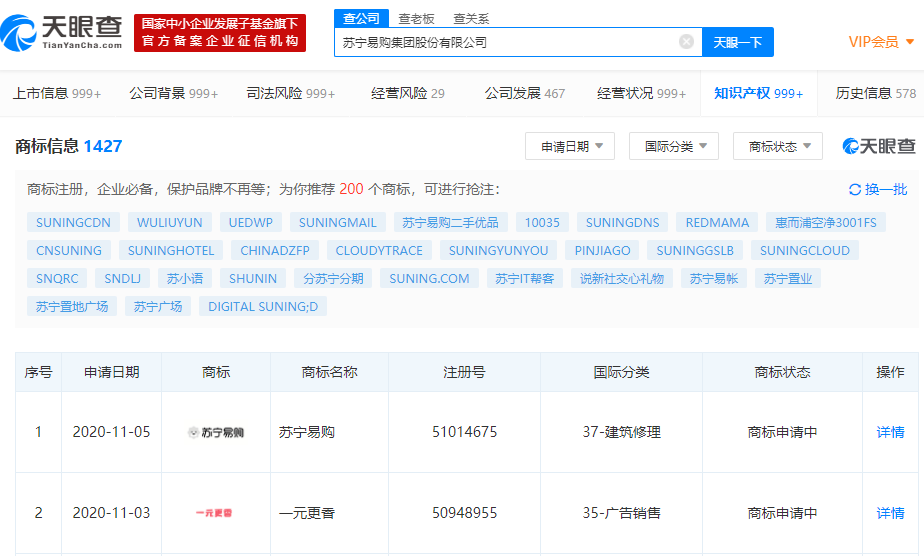
Task: Click the 天眼一下 search button
Action: pos(738,42)
